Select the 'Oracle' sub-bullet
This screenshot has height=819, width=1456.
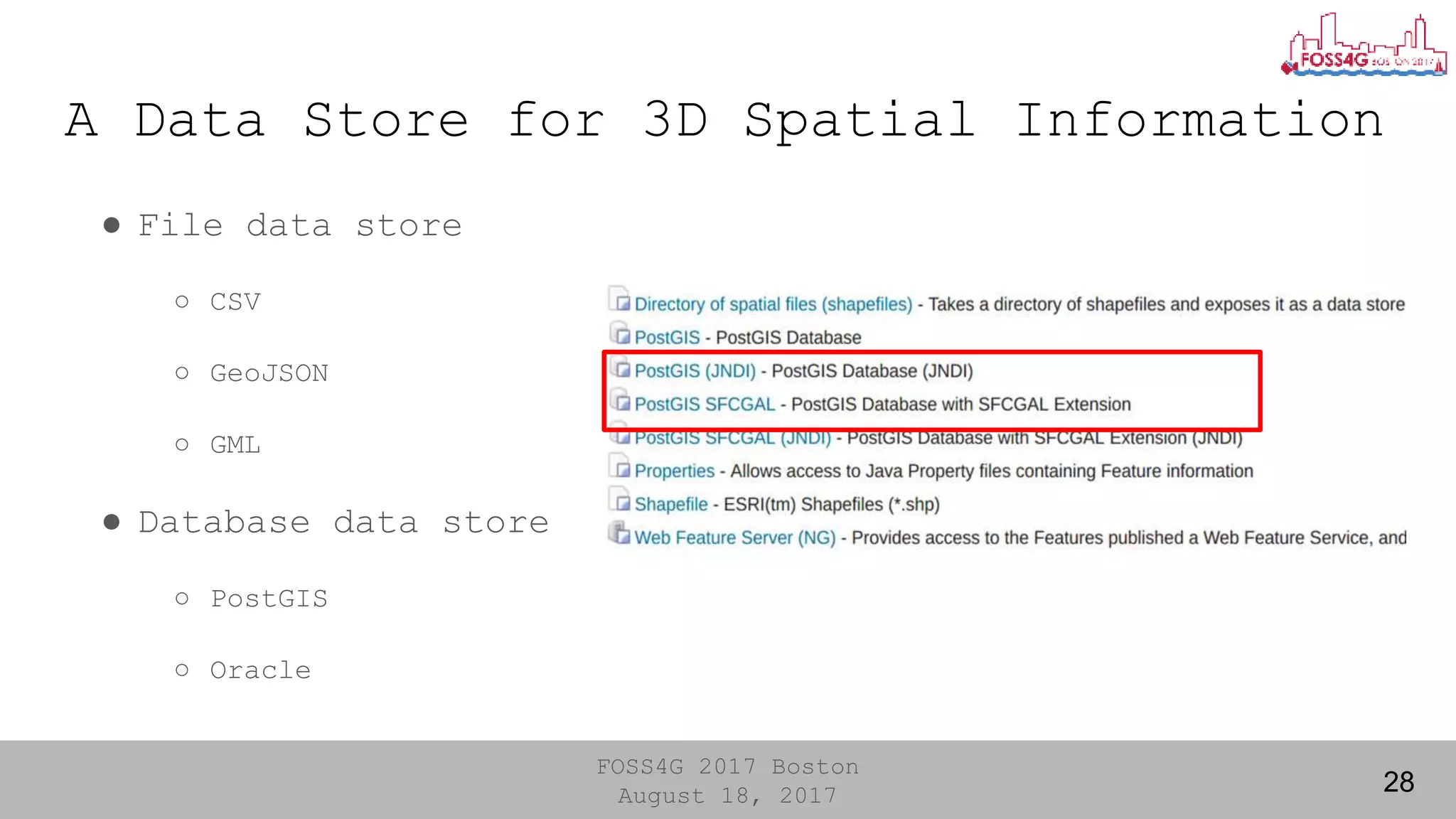click(x=260, y=670)
